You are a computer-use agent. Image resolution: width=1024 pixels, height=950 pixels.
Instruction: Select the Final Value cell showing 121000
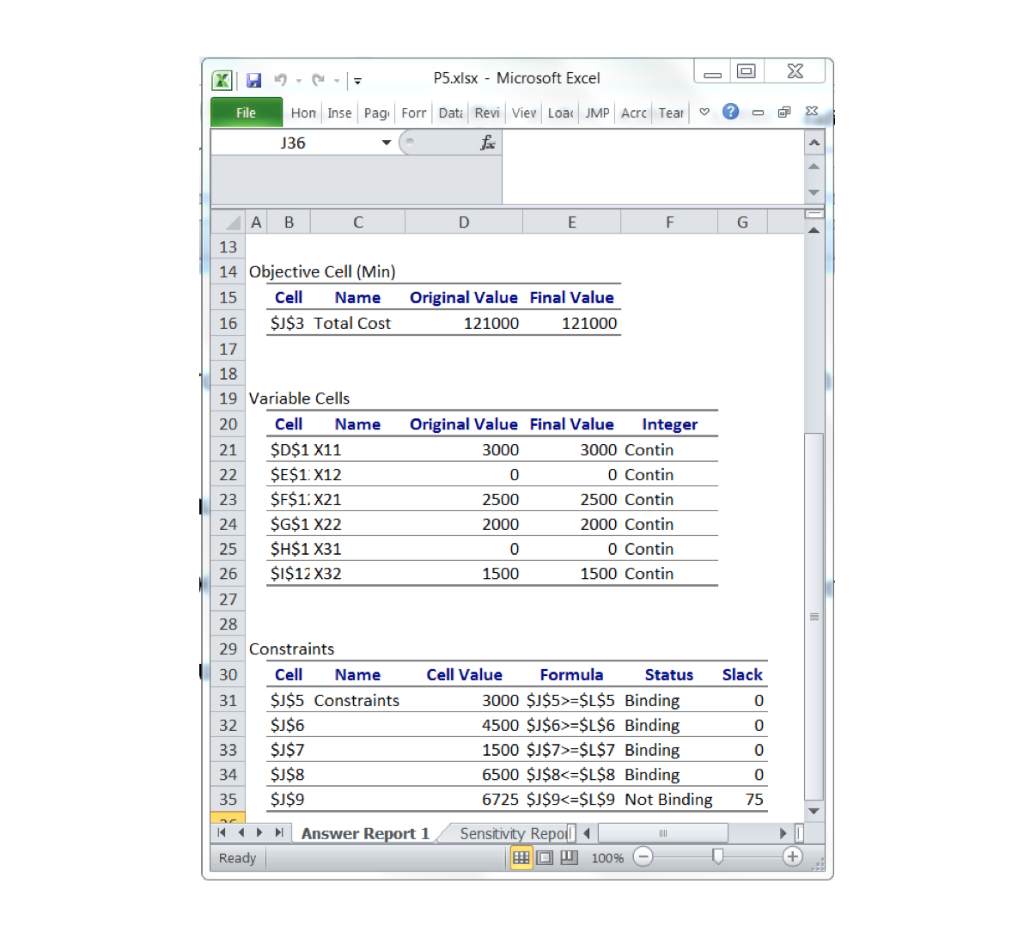point(572,323)
